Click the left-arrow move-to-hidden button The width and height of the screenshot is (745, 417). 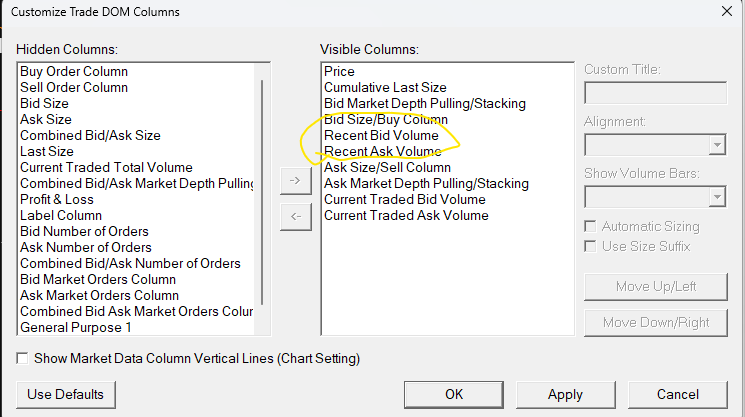point(295,215)
